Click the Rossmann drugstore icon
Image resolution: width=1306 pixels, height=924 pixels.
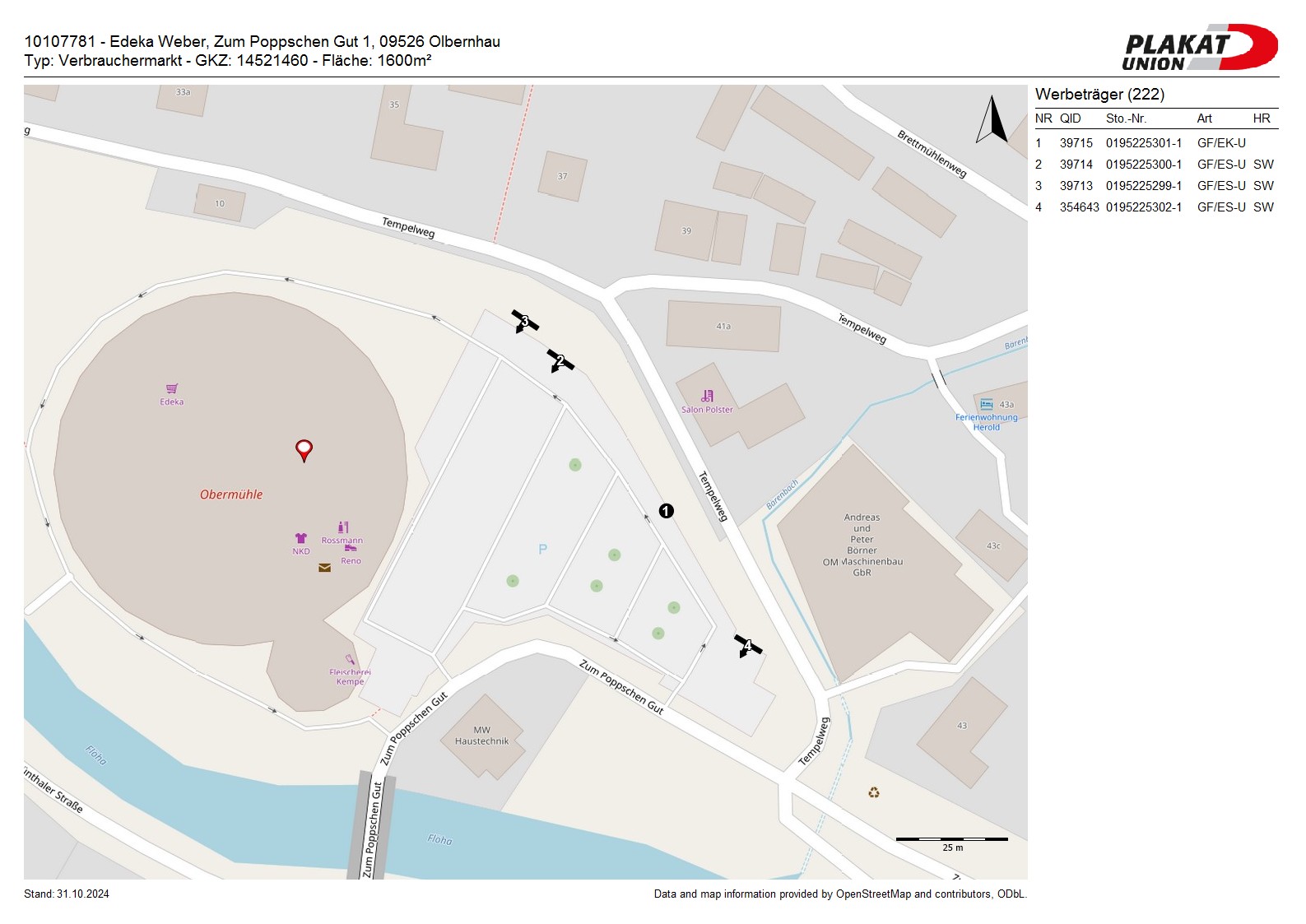tap(343, 527)
